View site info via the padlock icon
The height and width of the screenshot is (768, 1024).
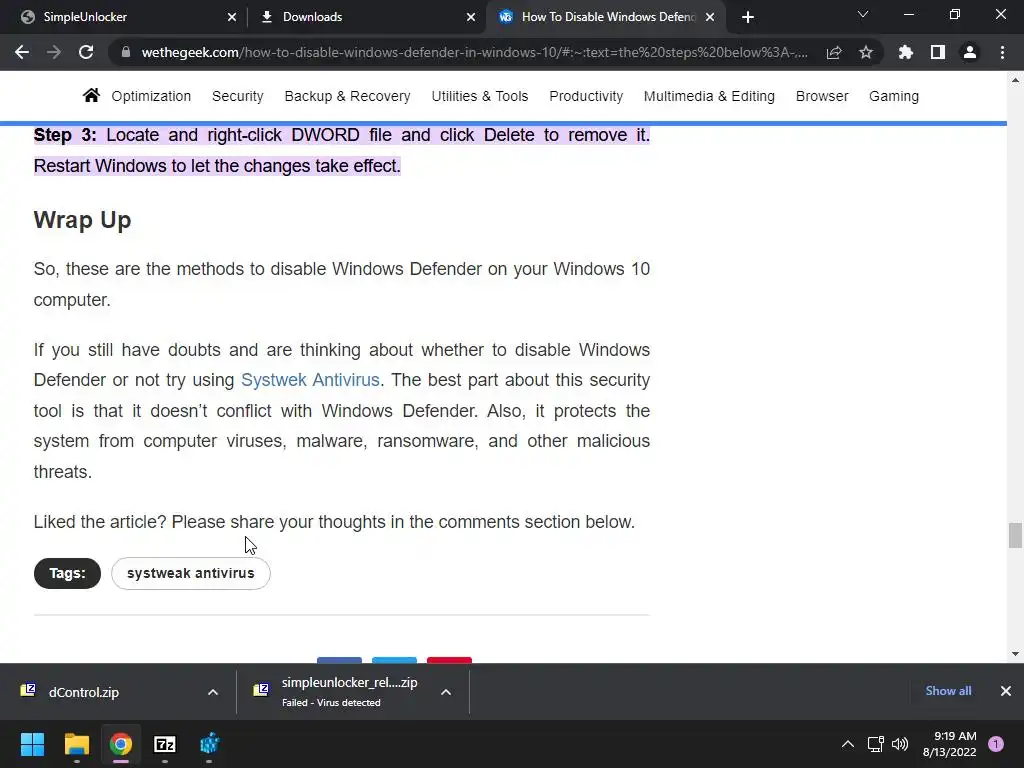[126, 52]
